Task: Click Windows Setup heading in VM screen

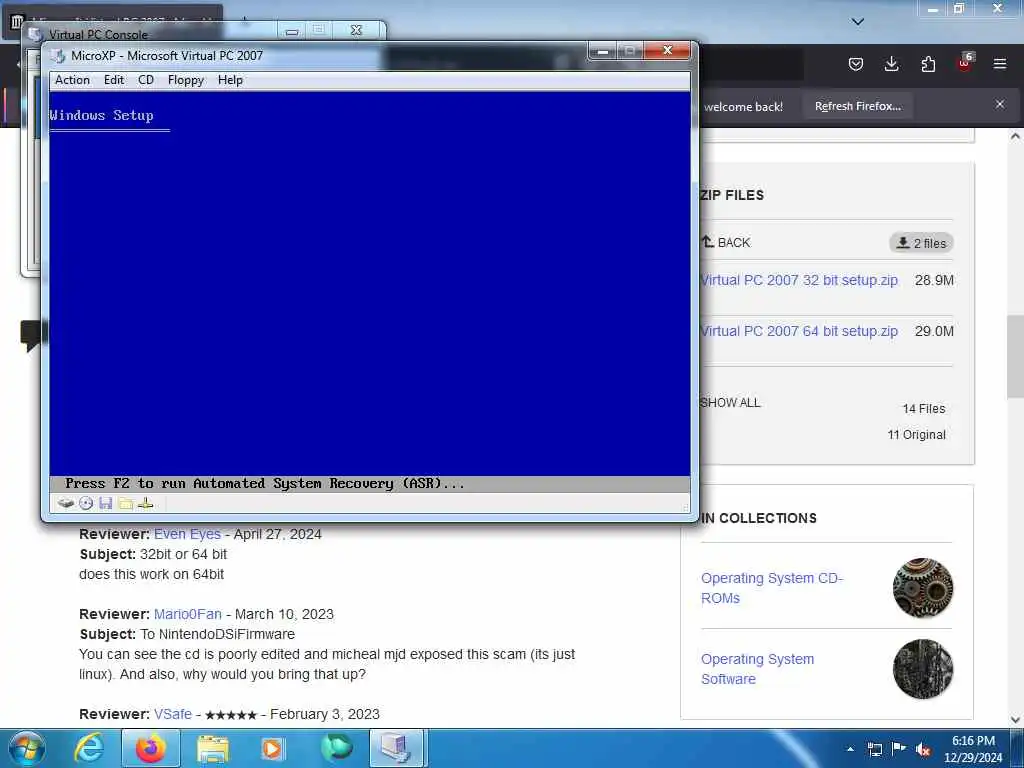Action: pyautogui.click(x=101, y=116)
